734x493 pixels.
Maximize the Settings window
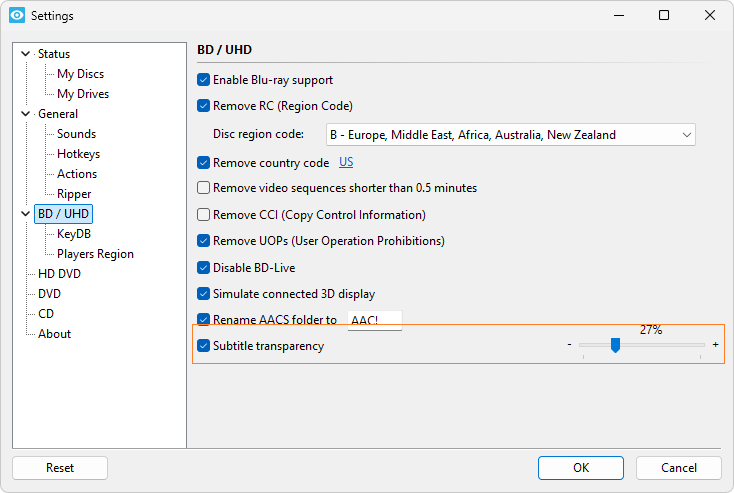tap(664, 15)
